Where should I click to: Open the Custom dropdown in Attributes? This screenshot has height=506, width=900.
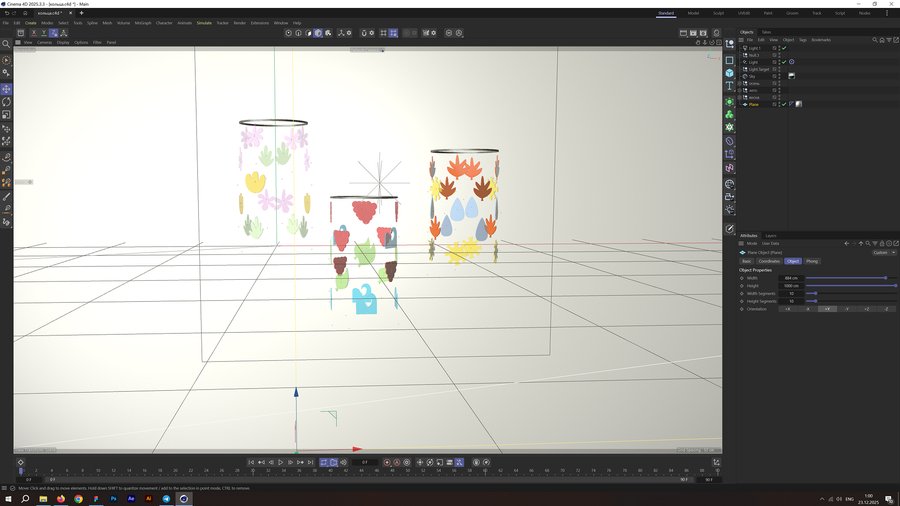[x=884, y=252]
